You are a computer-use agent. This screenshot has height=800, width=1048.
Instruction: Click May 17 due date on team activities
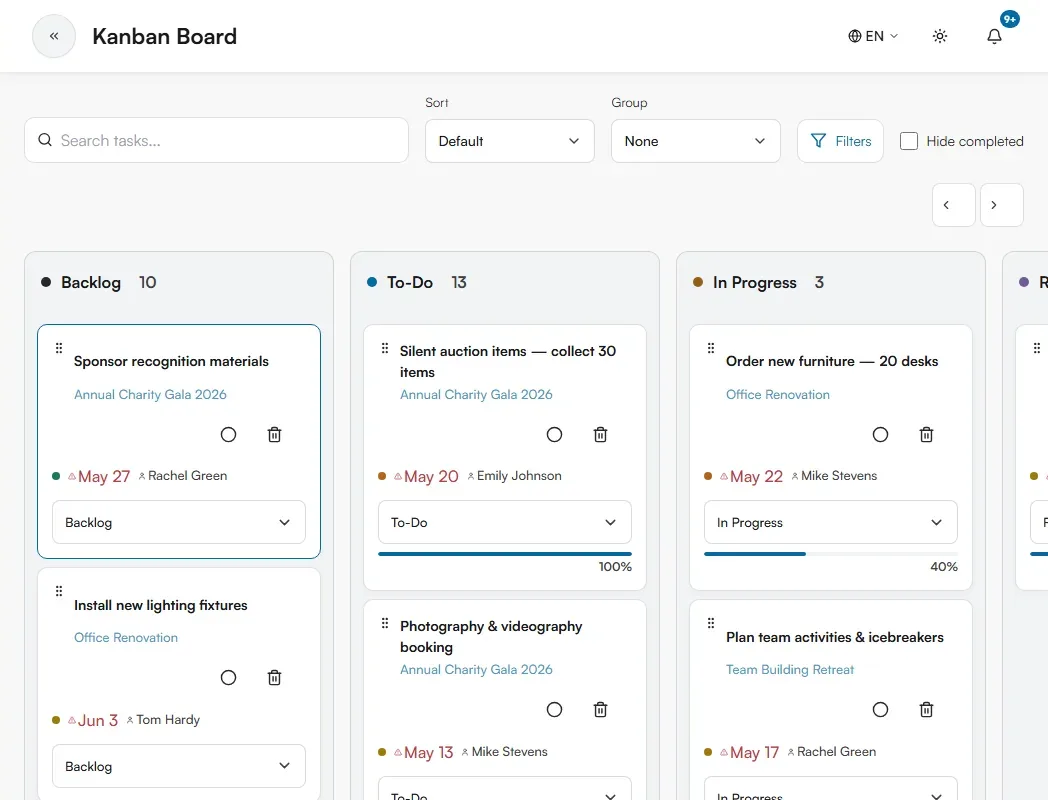coord(755,753)
